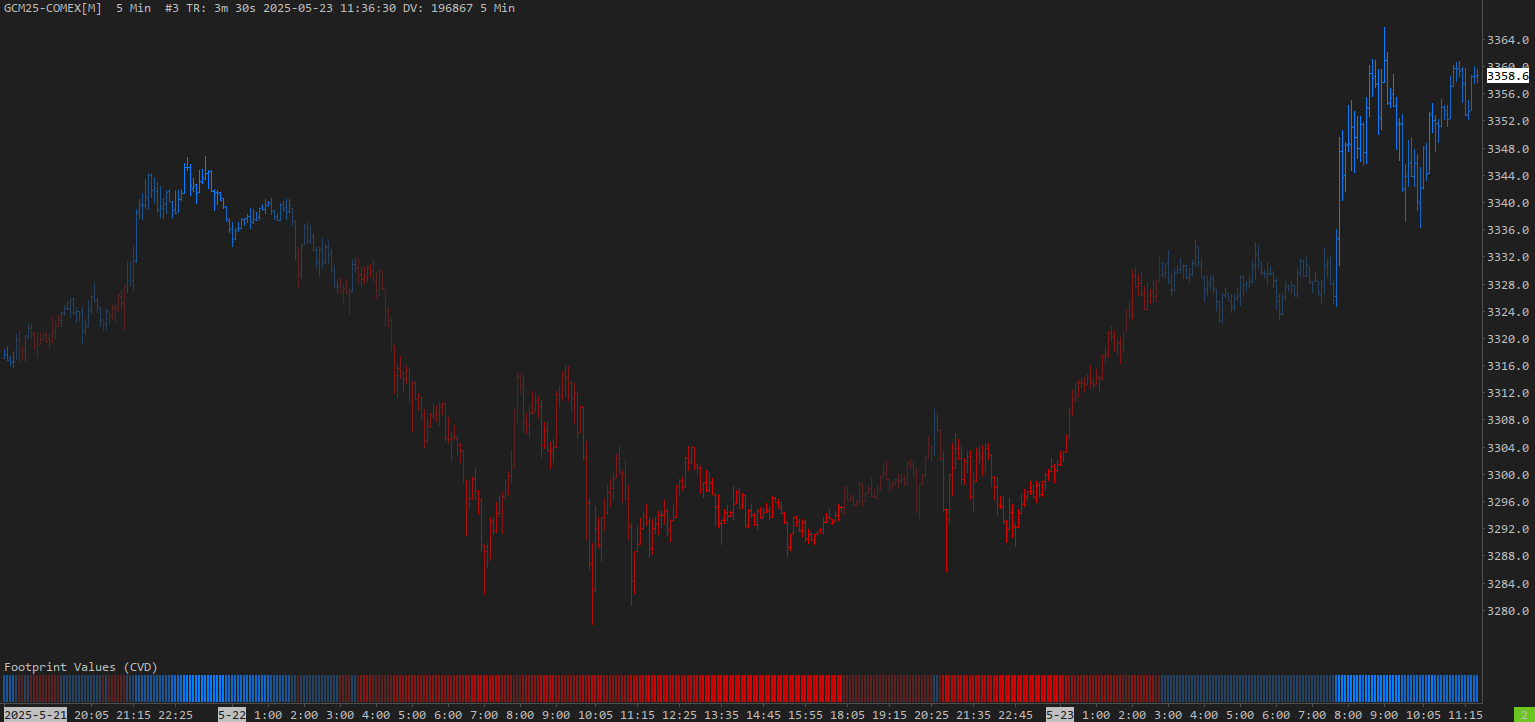Image resolution: width=1535 pixels, height=722 pixels.
Task: Click the 20:05 time axis label
Action: click(x=92, y=715)
